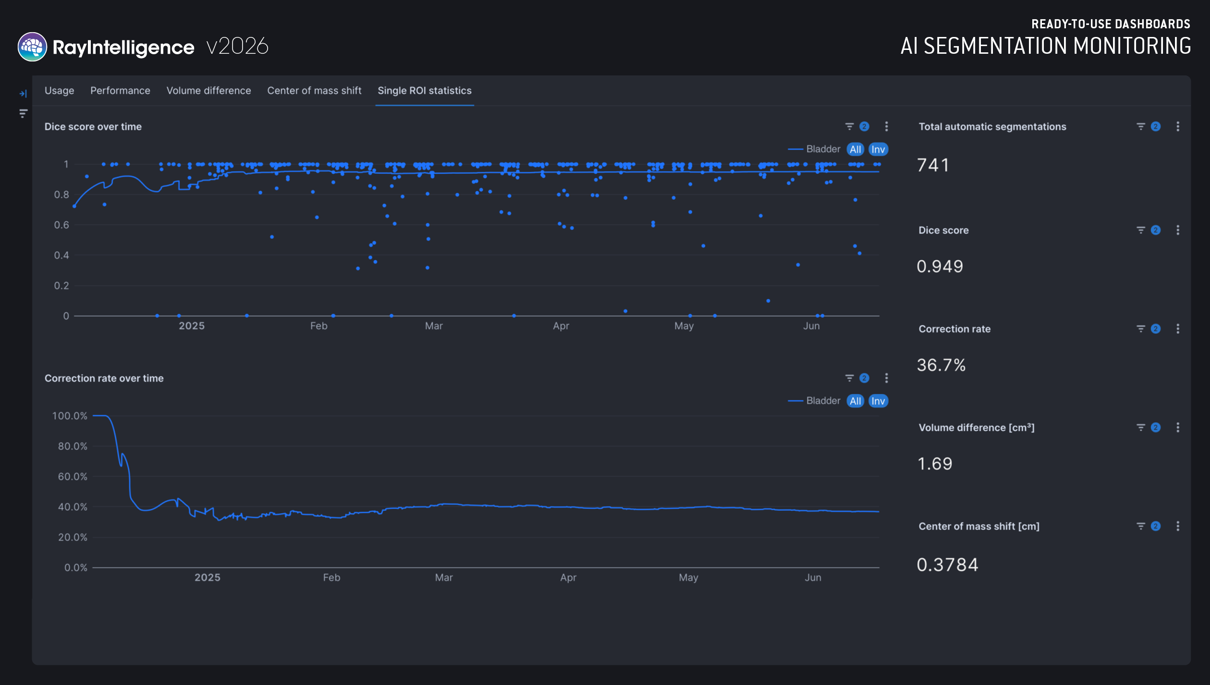Toggle the Inv legend button in Dice score chart
Image resolution: width=1210 pixels, height=685 pixels.
tap(878, 149)
